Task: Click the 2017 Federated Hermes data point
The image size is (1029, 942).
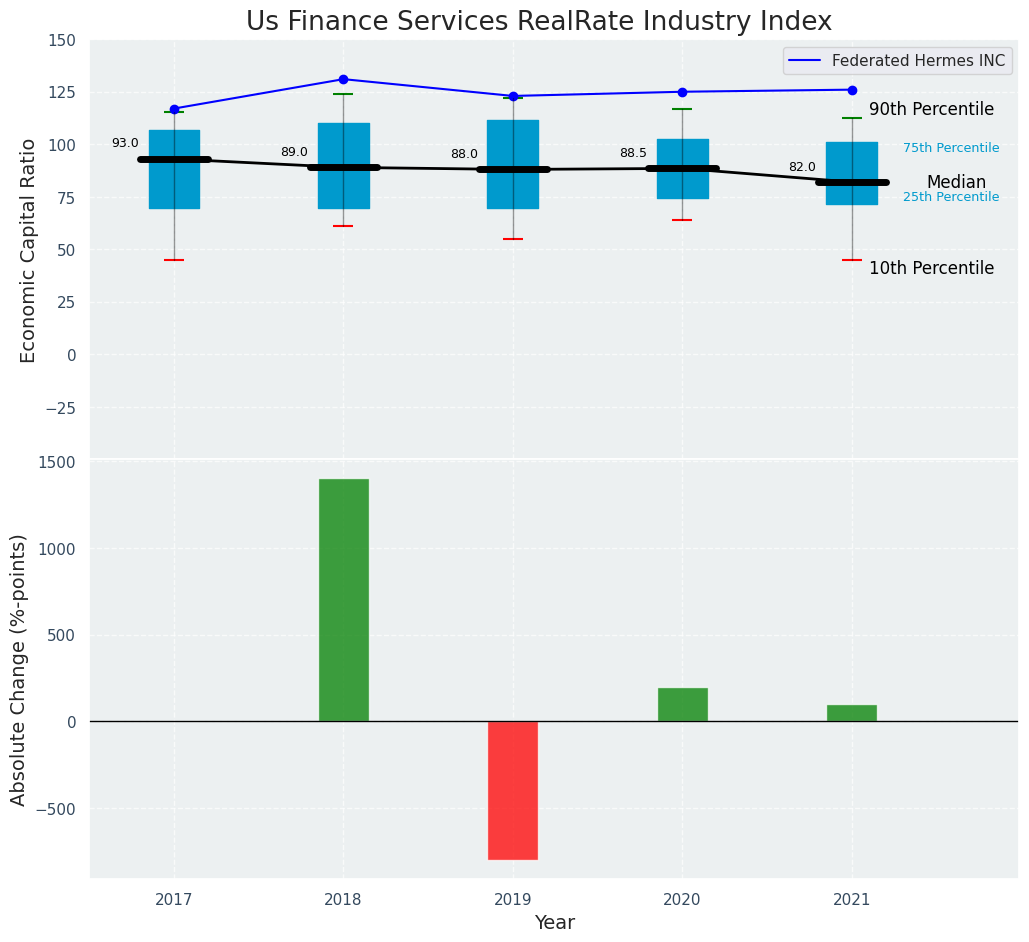Action: pyautogui.click(x=174, y=109)
